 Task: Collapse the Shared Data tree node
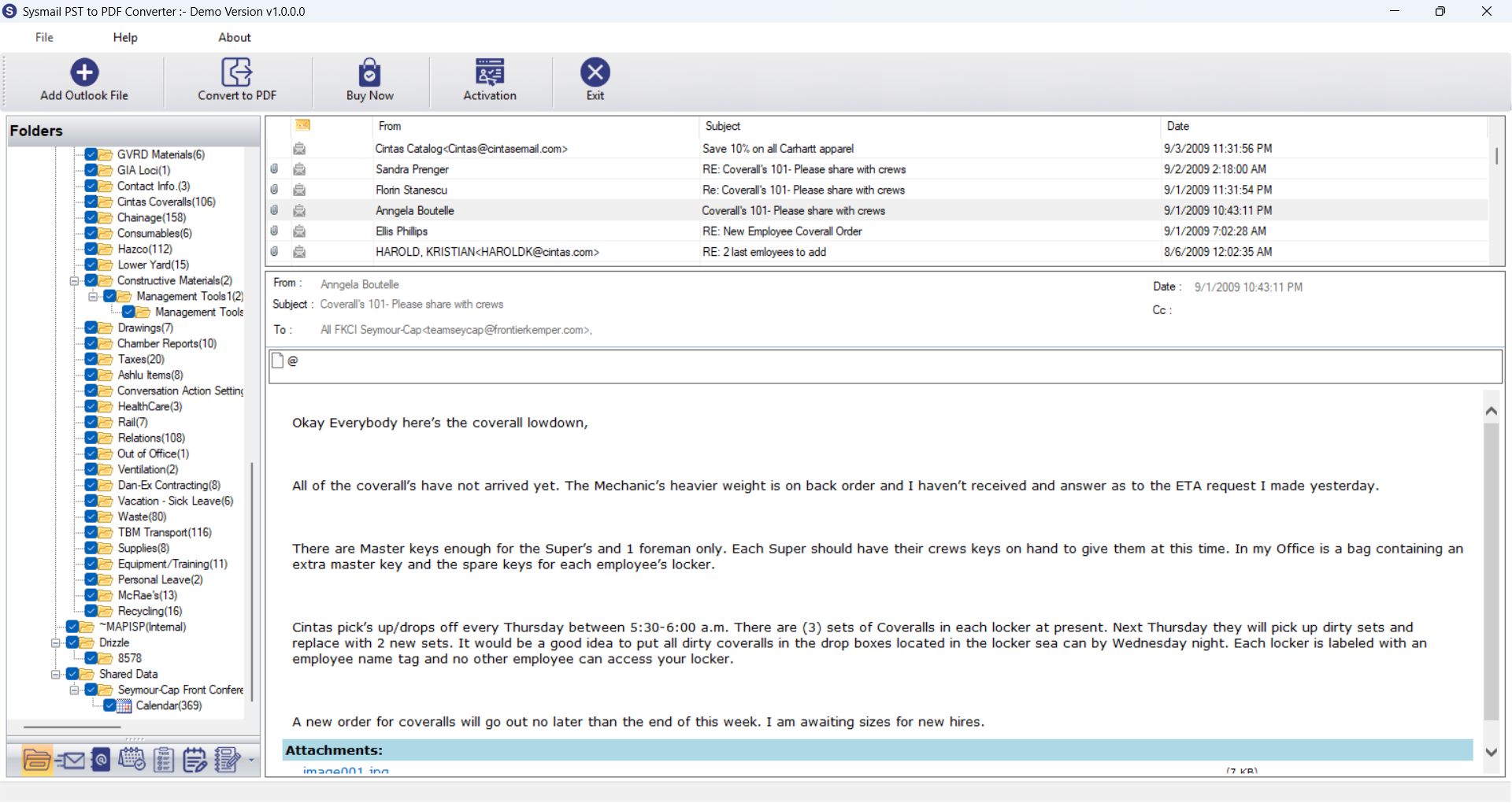(x=55, y=674)
